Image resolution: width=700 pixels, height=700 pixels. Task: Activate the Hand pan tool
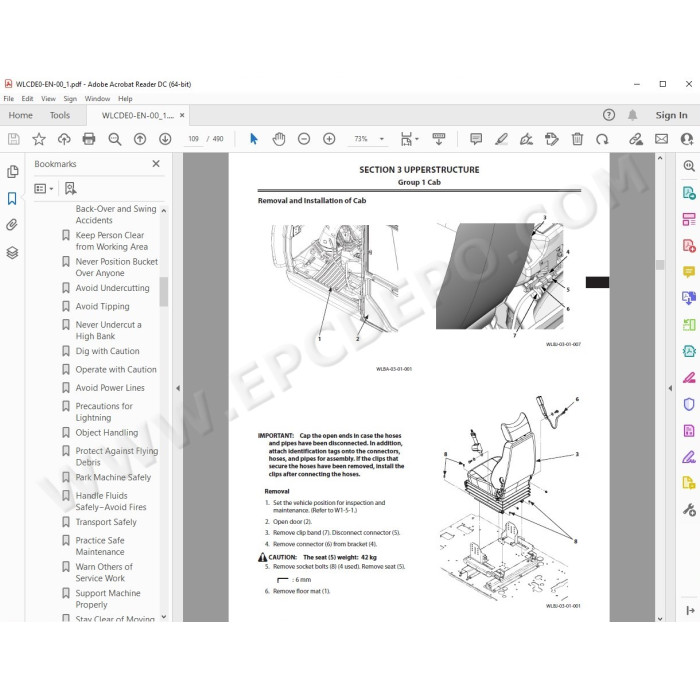click(279, 139)
